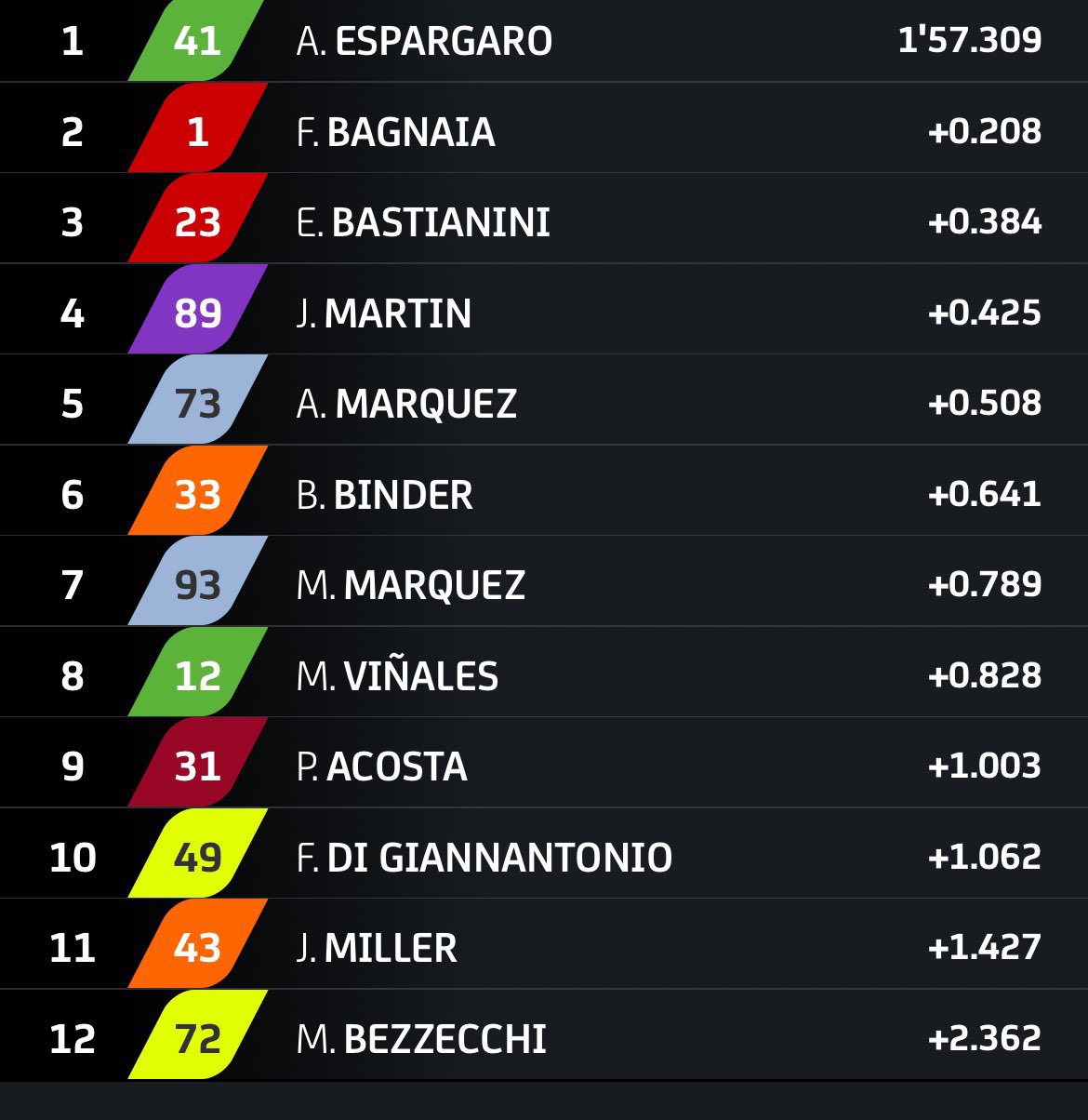Open F. Bagnaia rider name
This screenshot has width=1088, height=1120.
pos(395,131)
